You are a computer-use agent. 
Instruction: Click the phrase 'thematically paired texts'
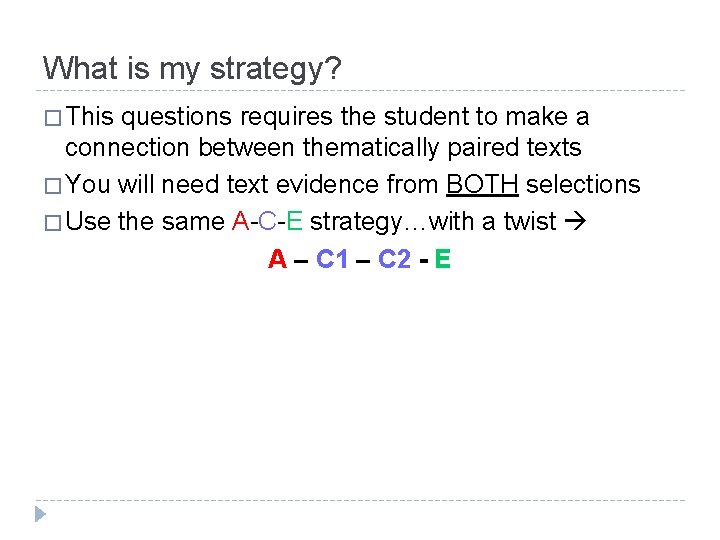[x=442, y=148]
